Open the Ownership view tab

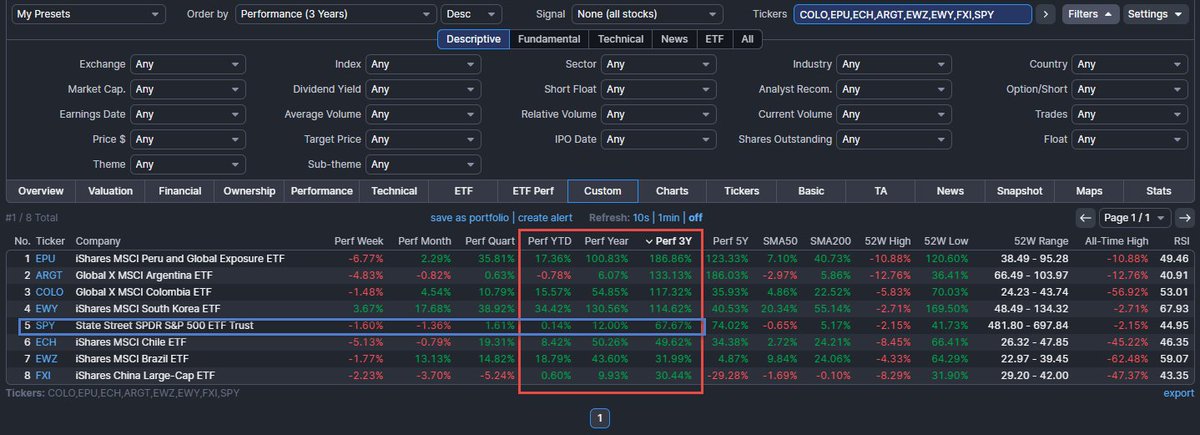(250, 191)
